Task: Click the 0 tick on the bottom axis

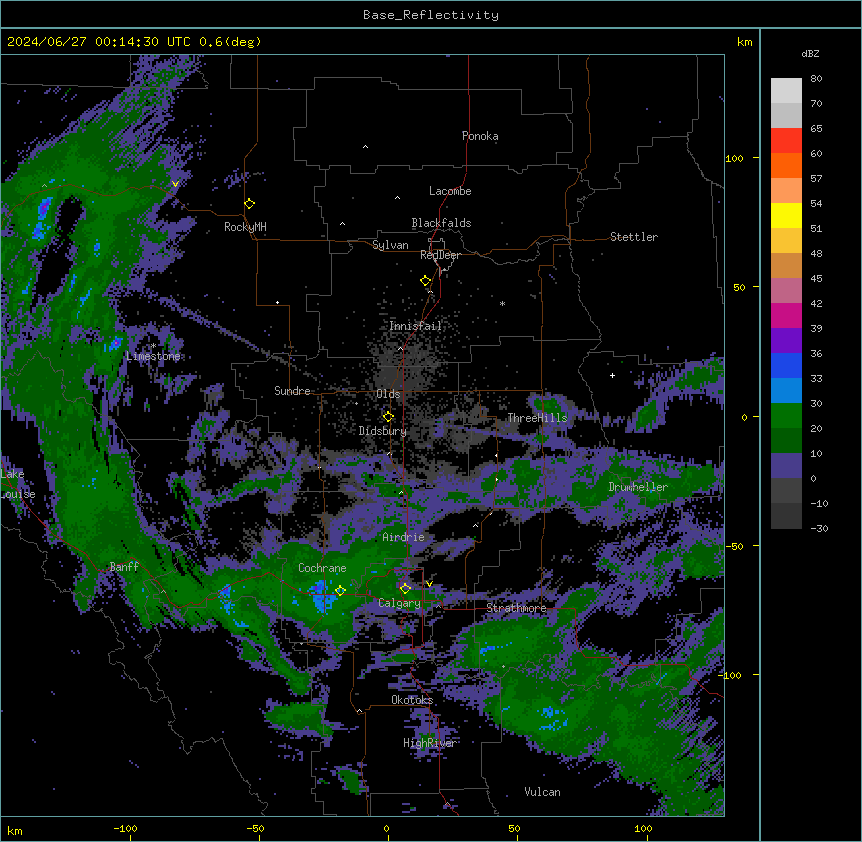Action: coord(386,828)
